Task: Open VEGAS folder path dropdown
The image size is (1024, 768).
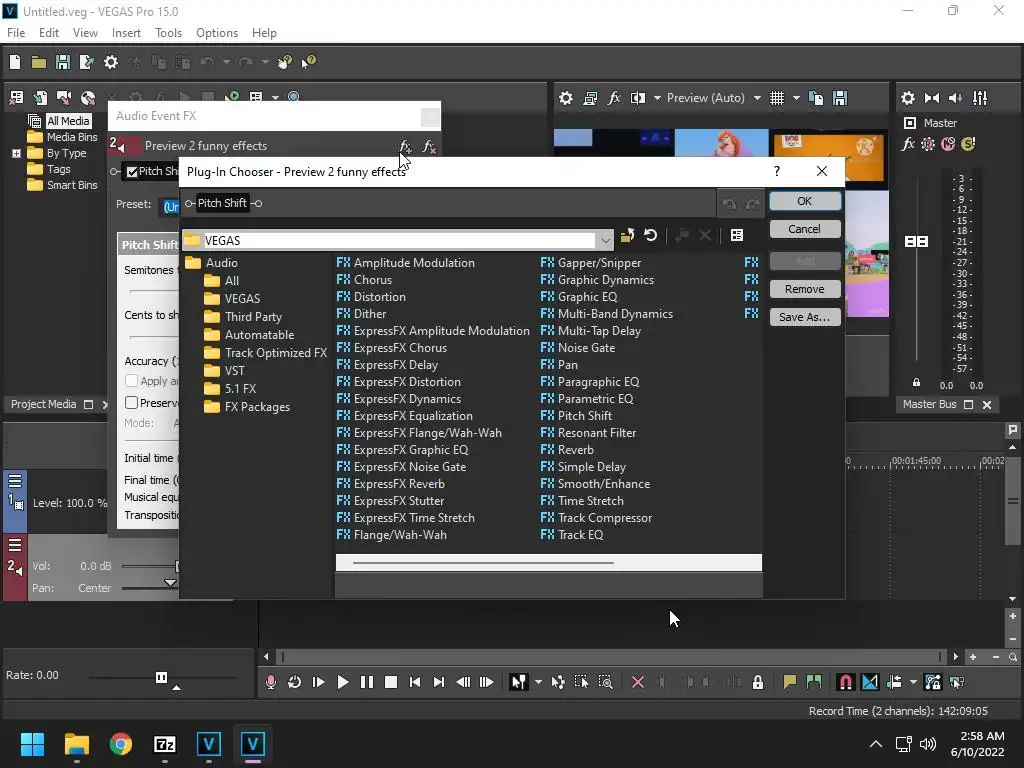Action: (x=605, y=240)
